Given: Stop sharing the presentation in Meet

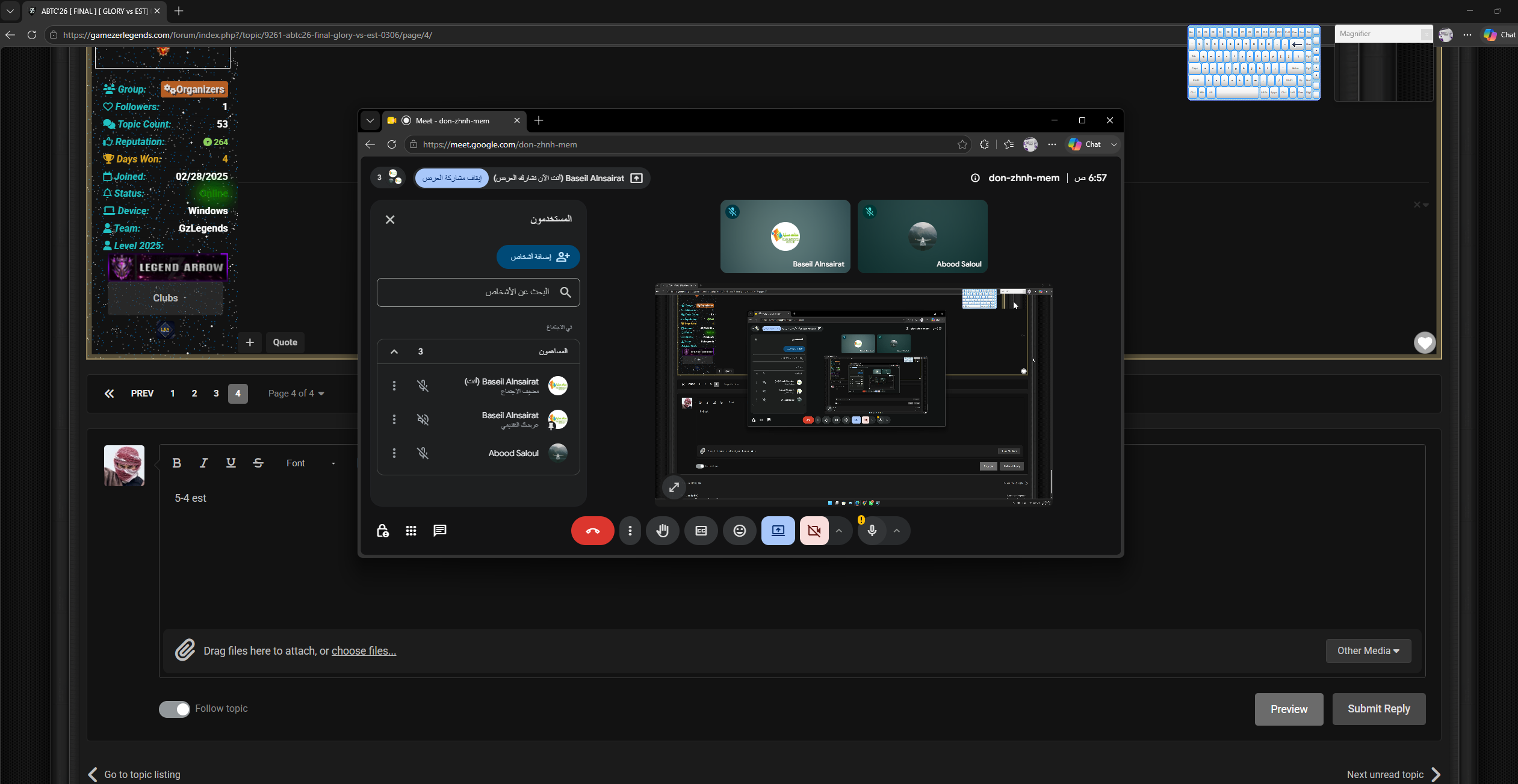Looking at the screenshot, I should [x=452, y=178].
